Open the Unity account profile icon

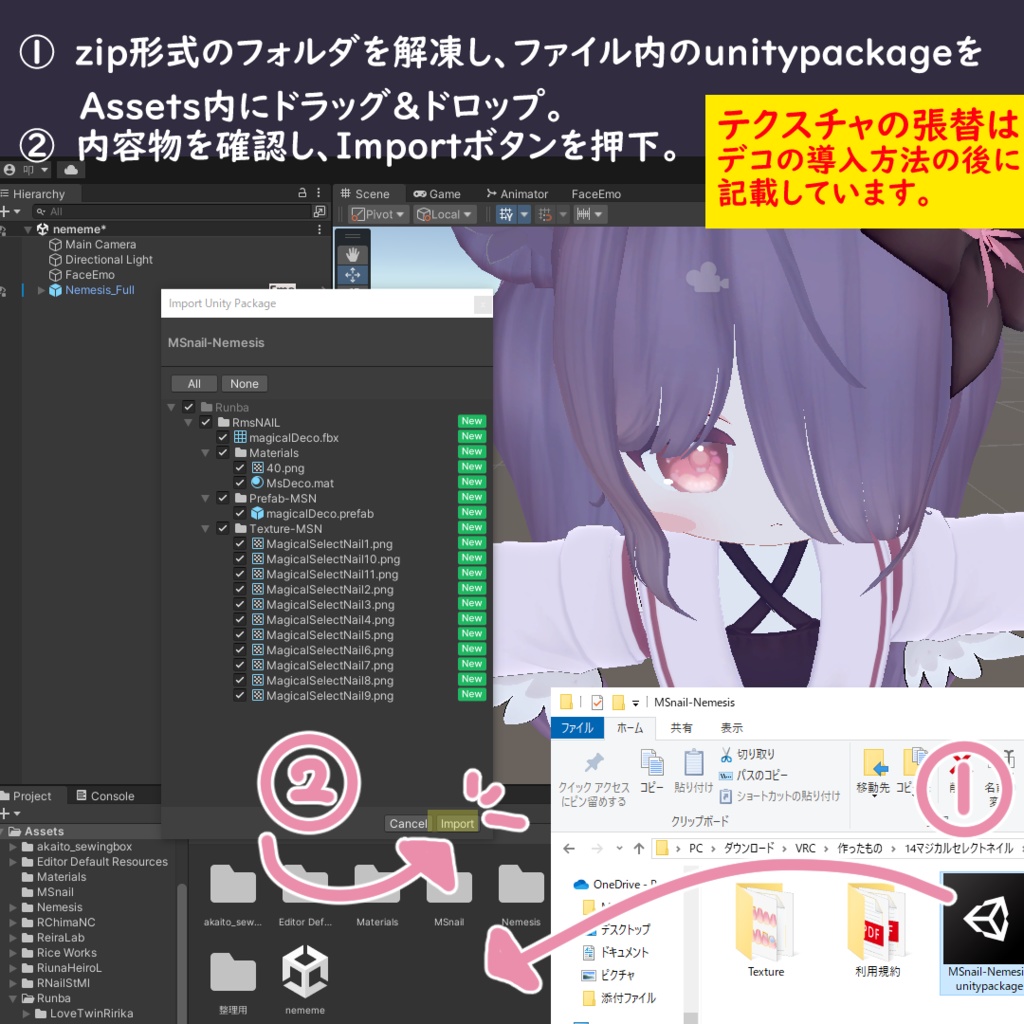(x=9, y=169)
